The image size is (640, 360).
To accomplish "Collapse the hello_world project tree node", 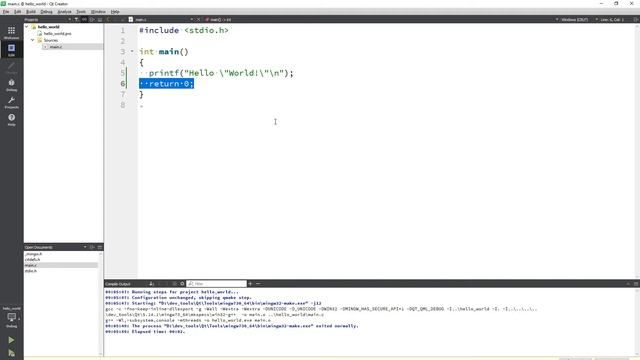I will coord(27,27).
